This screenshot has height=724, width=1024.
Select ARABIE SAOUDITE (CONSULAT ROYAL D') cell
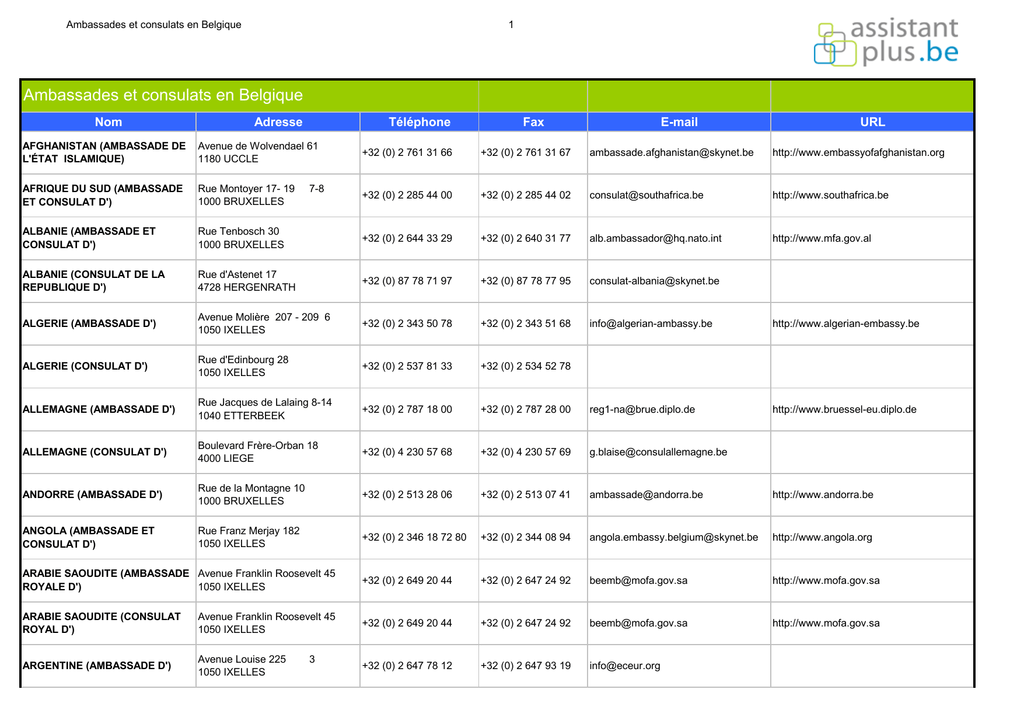point(108,623)
